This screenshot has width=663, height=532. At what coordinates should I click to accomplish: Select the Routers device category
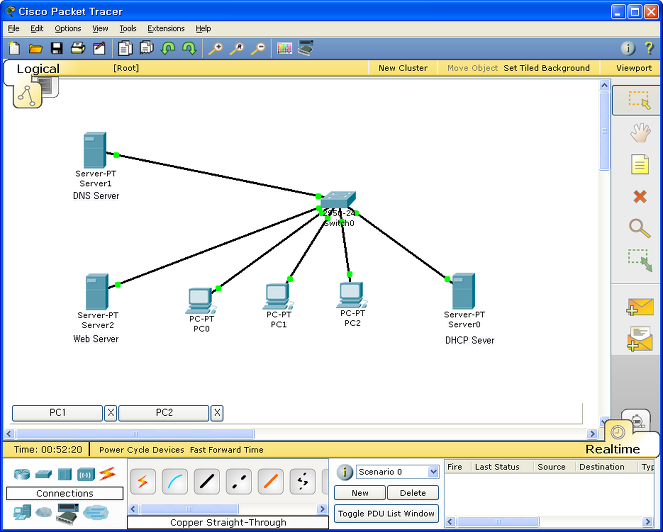[22, 474]
